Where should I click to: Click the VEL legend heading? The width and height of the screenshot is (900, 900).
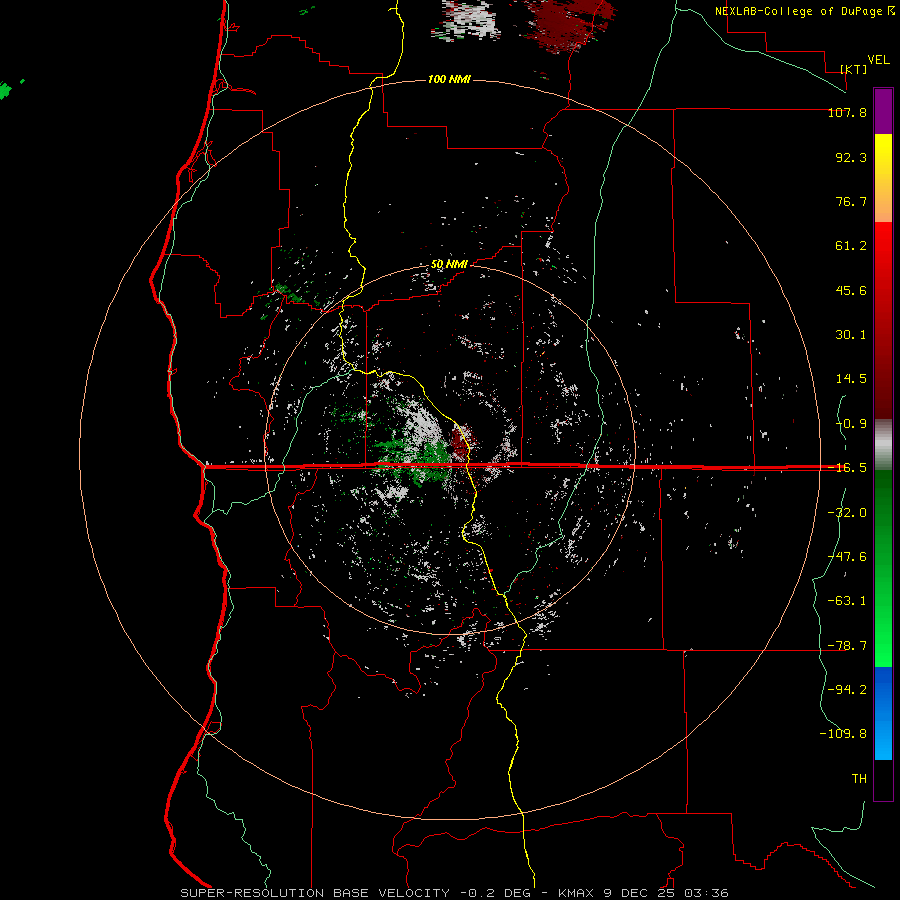pyautogui.click(x=878, y=60)
